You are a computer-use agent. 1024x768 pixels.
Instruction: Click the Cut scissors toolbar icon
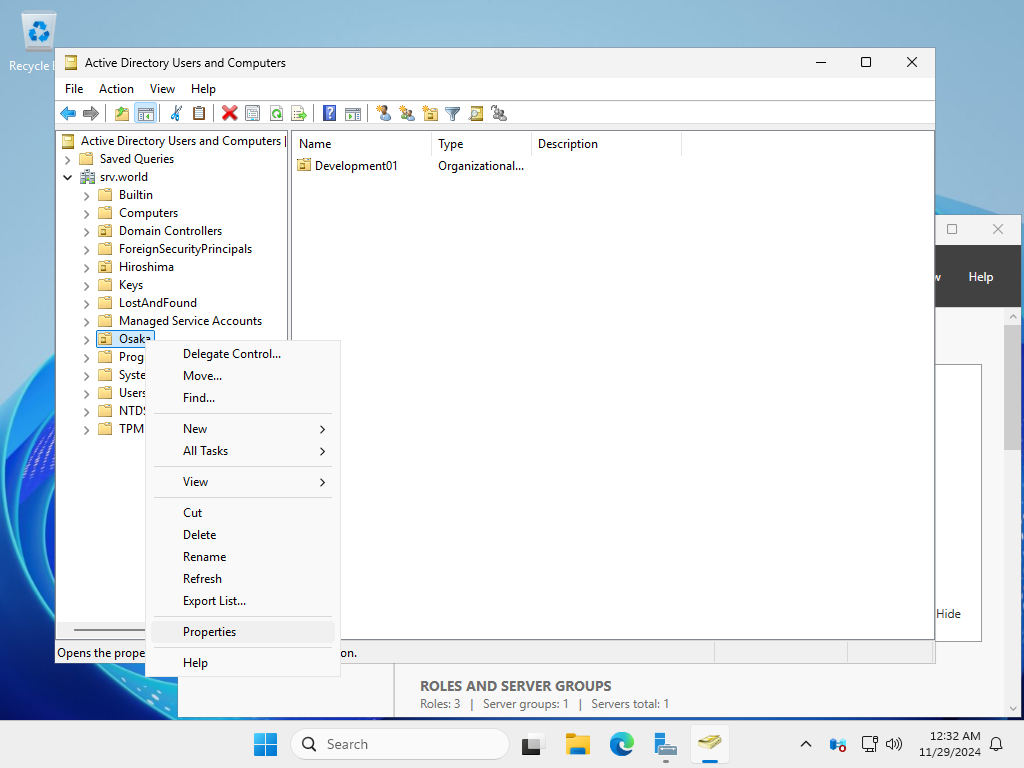[176, 114]
